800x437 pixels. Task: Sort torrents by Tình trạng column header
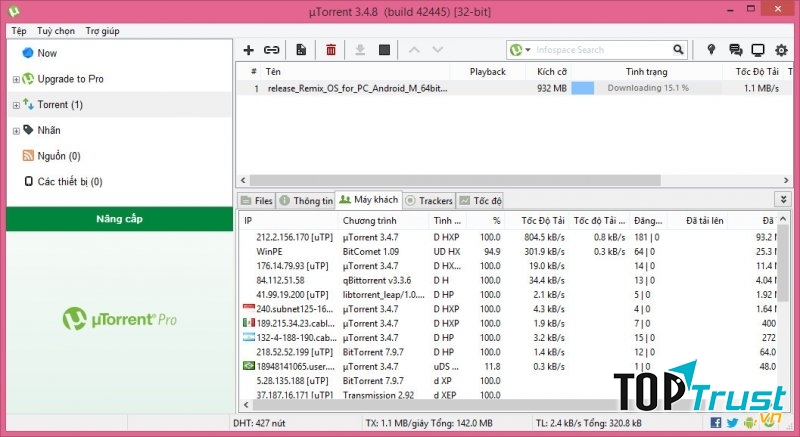click(646, 72)
